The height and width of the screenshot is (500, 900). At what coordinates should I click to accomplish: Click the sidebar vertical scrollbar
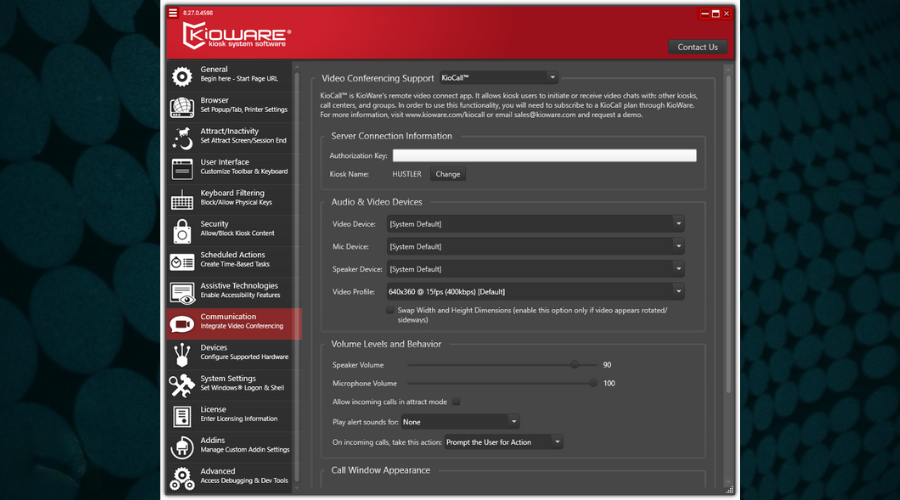tap(297, 276)
